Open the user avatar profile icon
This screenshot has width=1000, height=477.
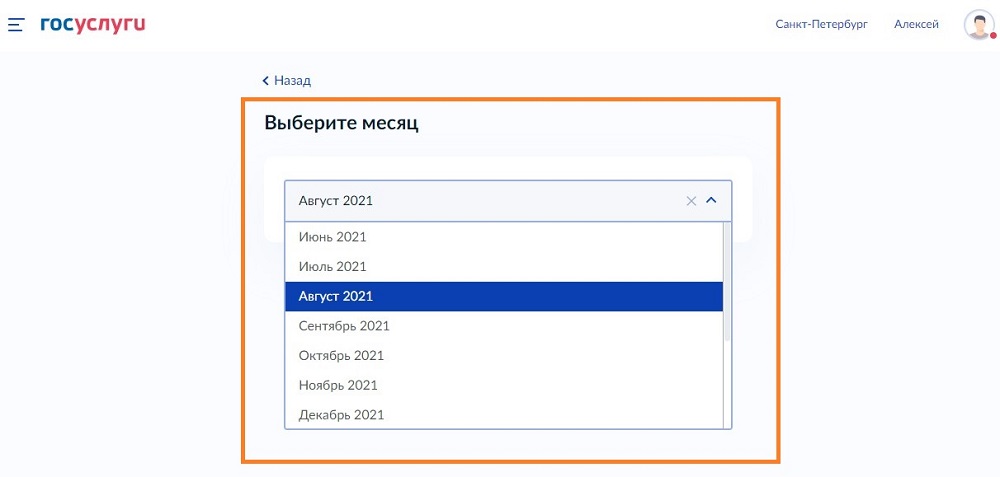click(979, 25)
